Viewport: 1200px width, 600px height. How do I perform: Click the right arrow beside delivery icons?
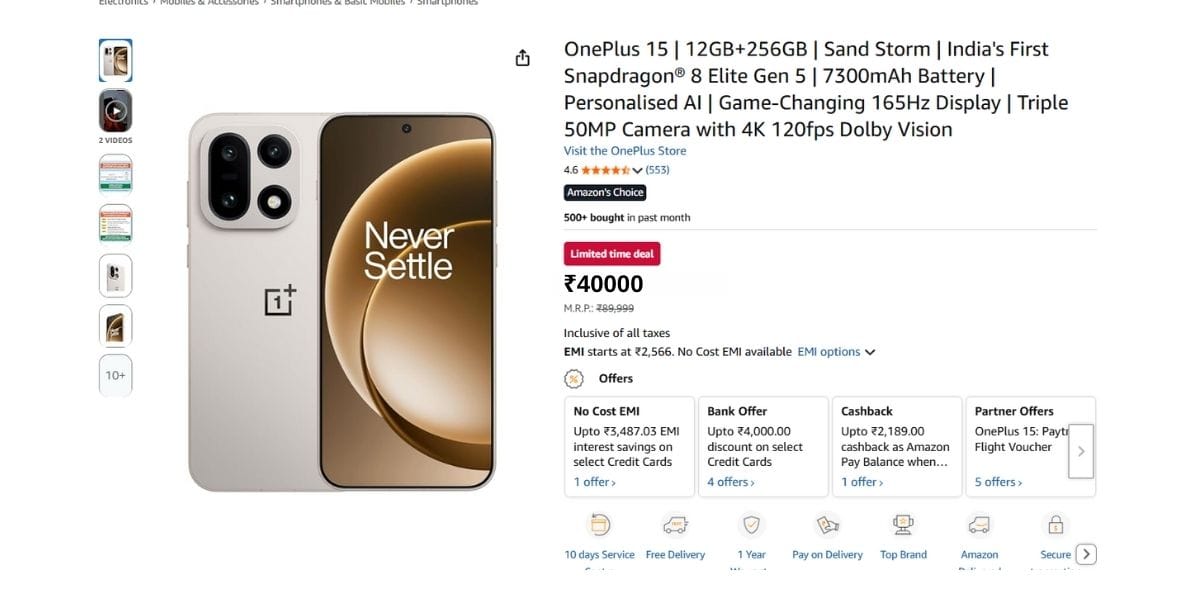(1086, 553)
